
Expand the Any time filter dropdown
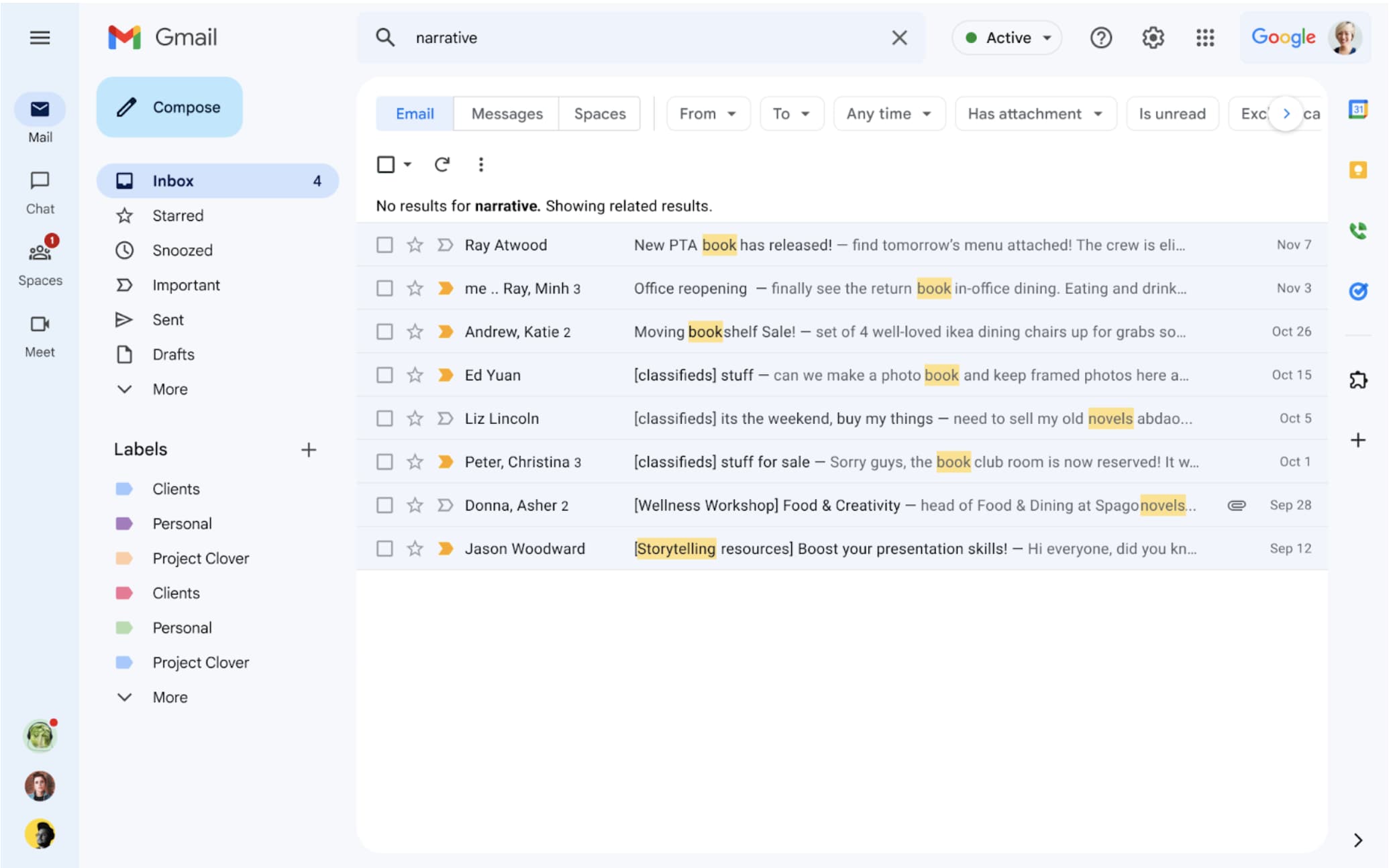(888, 114)
